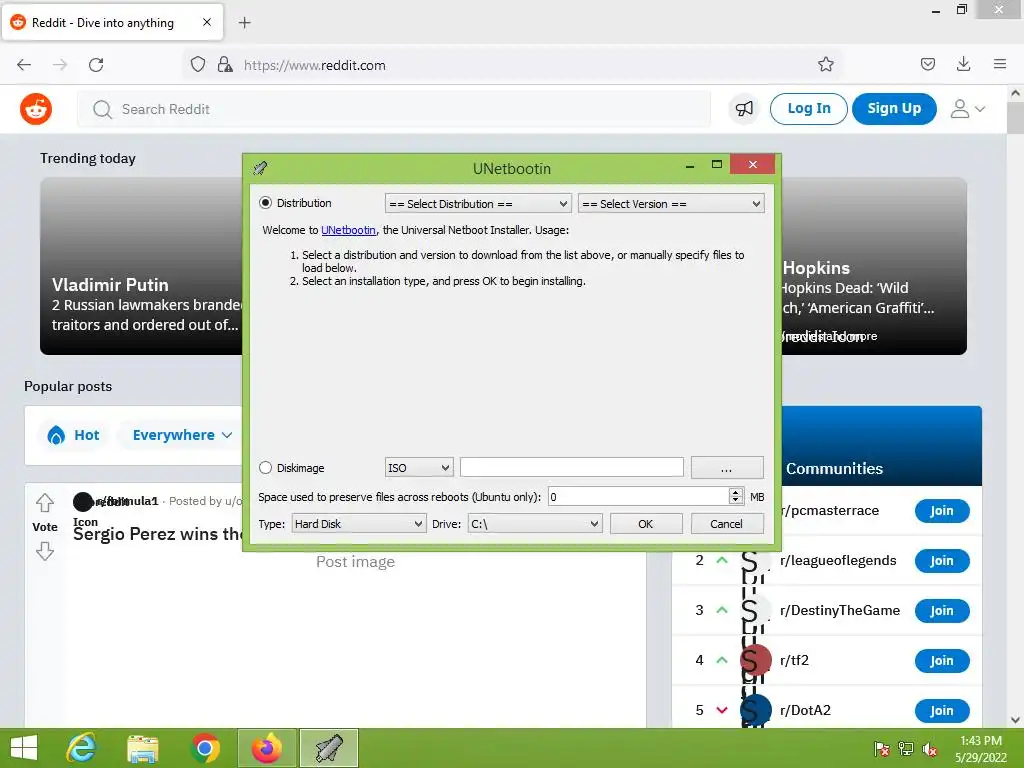The image size is (1024, 768).
Task: Maximize the UNetbootin dialog
Action: pyautogui.click(x=716, y=165)
